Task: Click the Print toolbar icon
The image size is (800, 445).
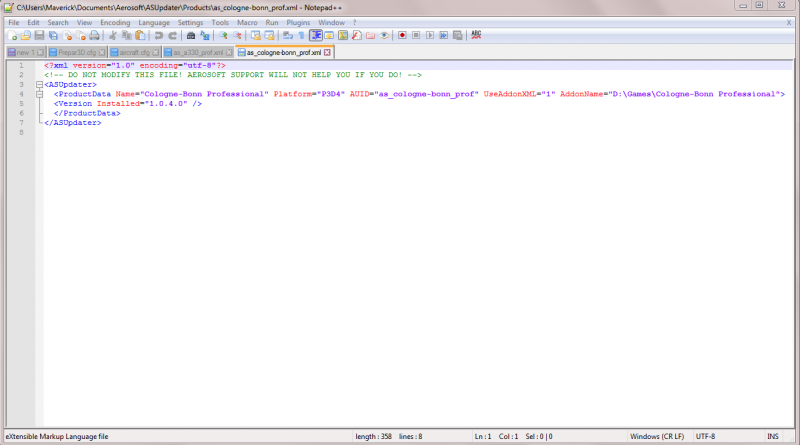Action: [94, 35]
